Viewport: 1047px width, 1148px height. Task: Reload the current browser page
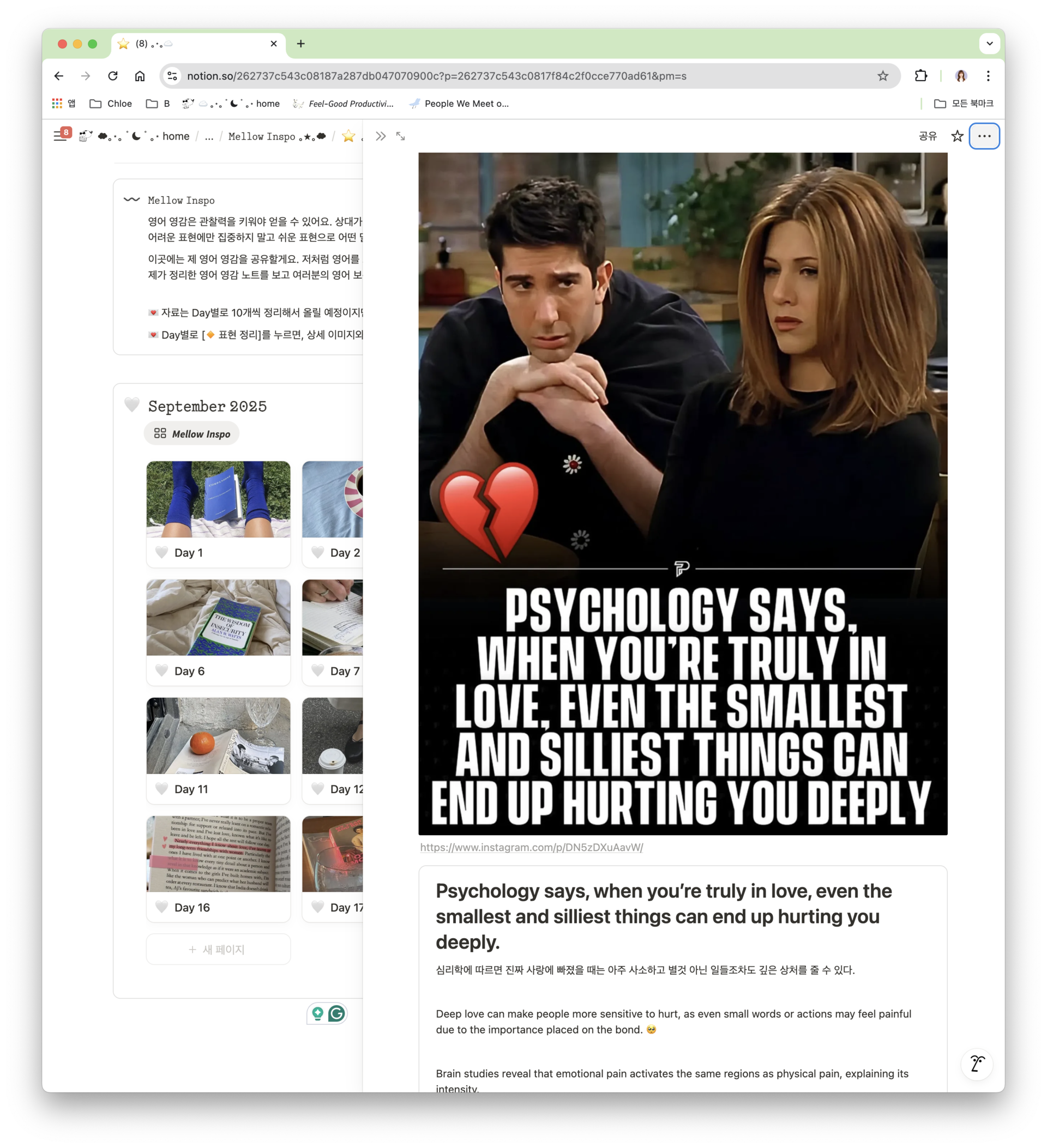pos(113,76)
